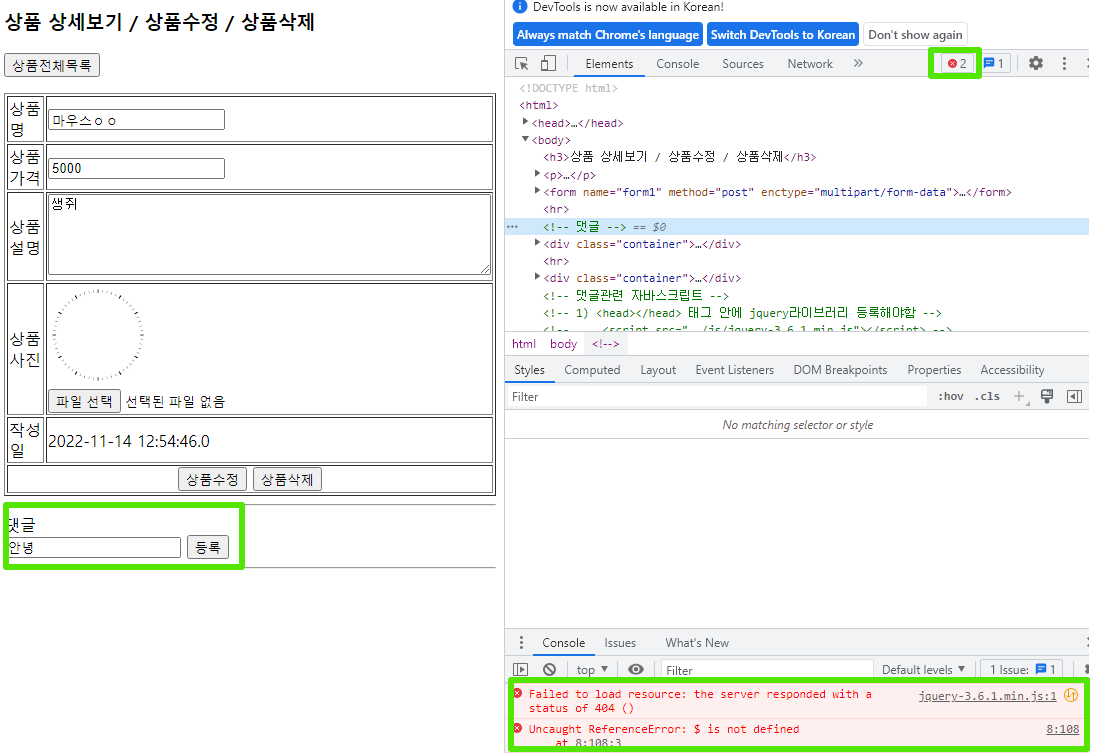Expand the form1 element node
The width and height of the screenshot is (1095, 755).
[537, 191]
